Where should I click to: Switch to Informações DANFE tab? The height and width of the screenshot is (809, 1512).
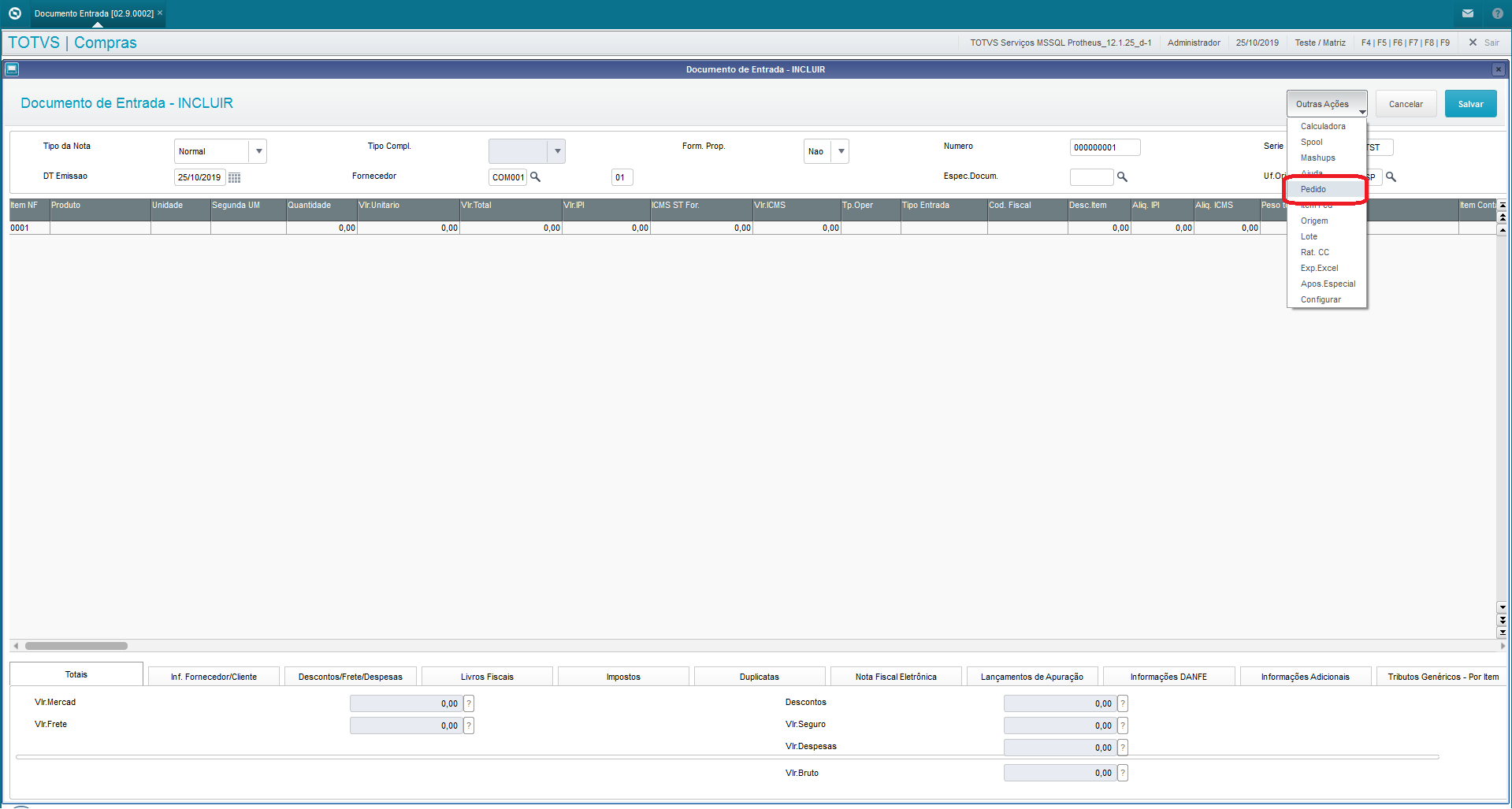tap(1168, 677)
